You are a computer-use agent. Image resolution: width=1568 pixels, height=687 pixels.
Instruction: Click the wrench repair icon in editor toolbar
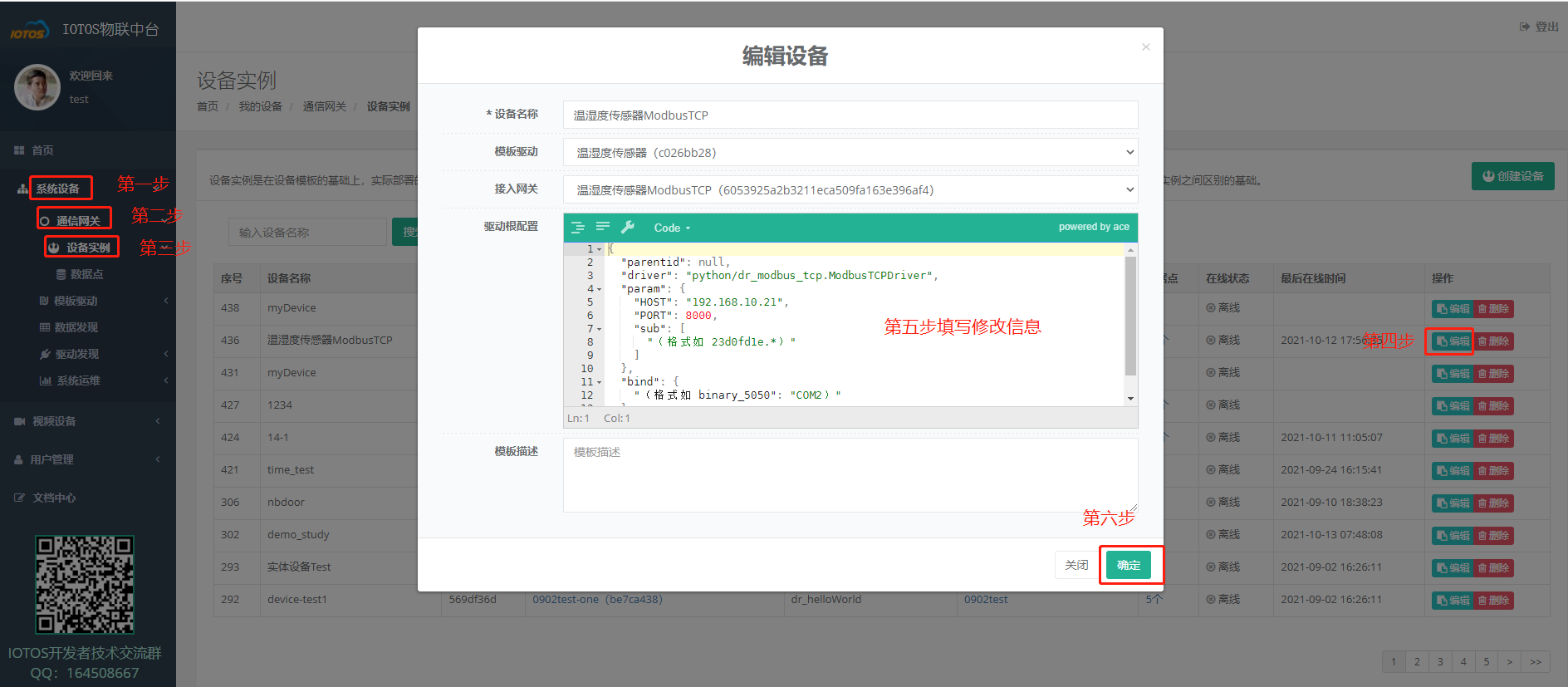(628, 227)
